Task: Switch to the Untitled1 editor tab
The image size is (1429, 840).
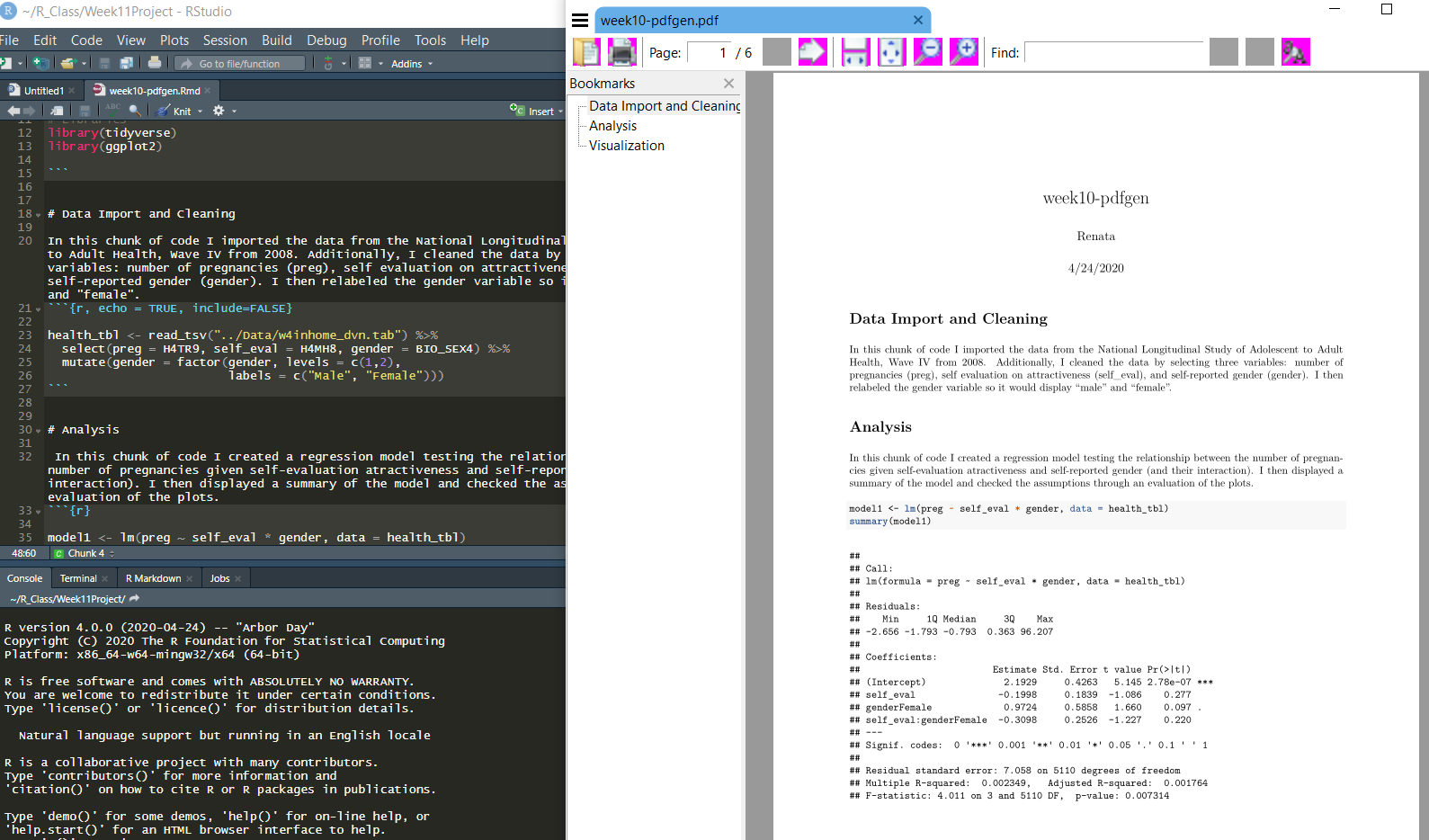Action: pyautogui.click(x=43, y=91)
